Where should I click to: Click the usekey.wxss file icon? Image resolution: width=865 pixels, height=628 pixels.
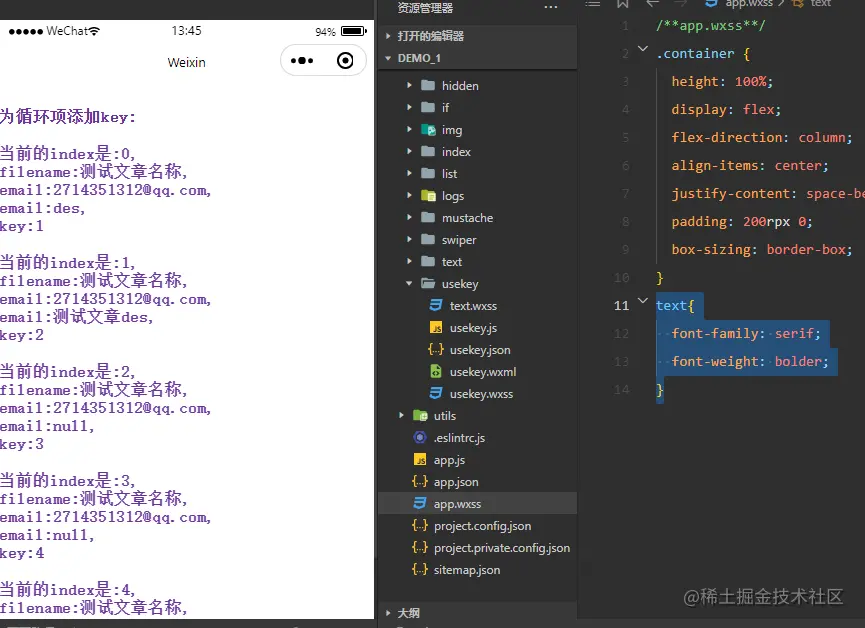click(x=436, y=393)
